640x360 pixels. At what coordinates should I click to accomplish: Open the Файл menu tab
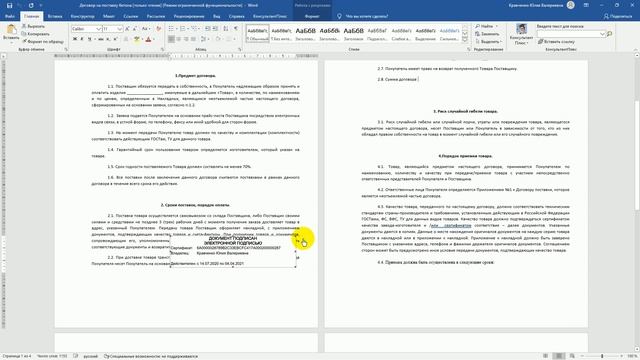pyautogui.click(x=10, y=16)
